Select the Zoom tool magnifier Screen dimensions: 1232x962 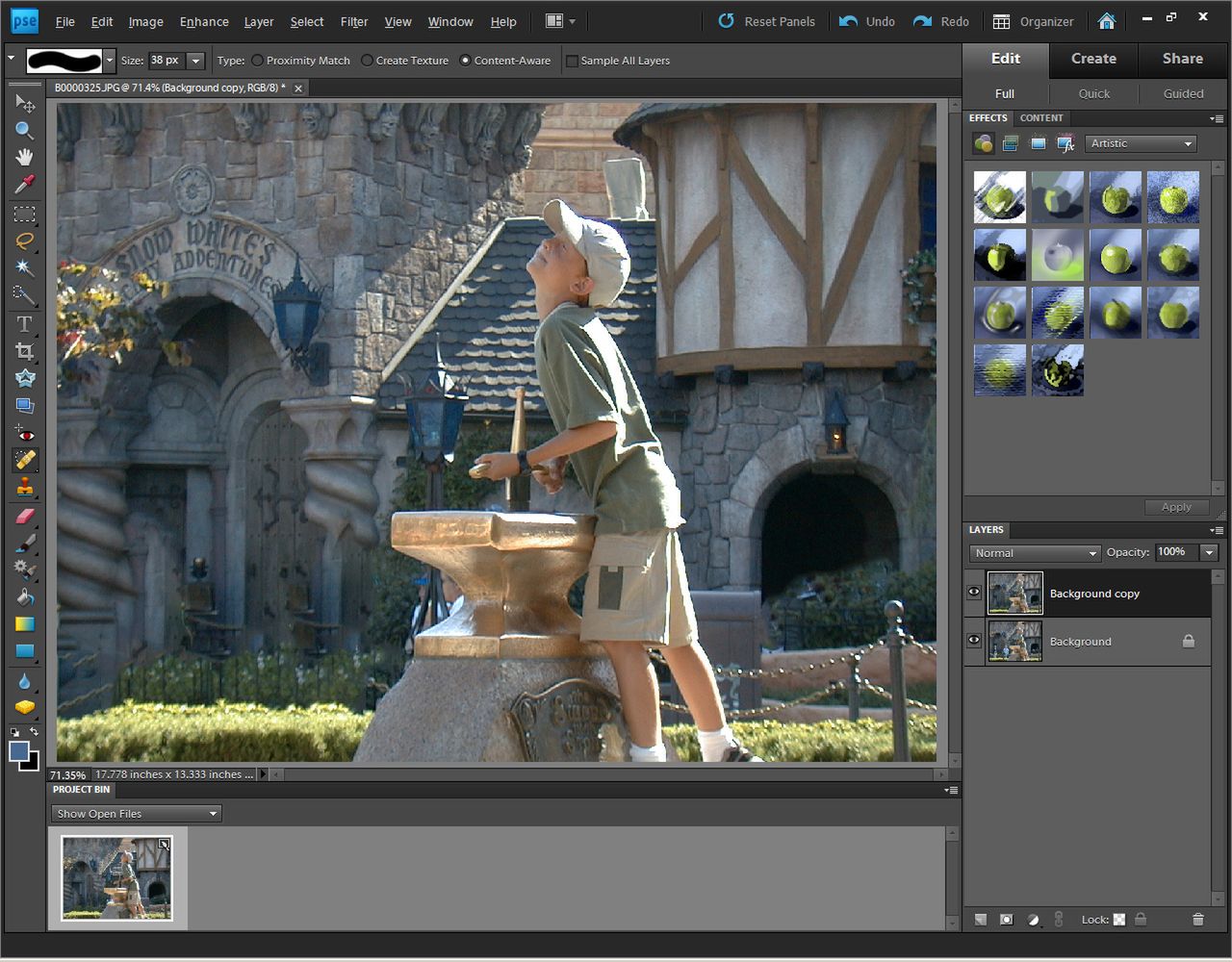24,130
